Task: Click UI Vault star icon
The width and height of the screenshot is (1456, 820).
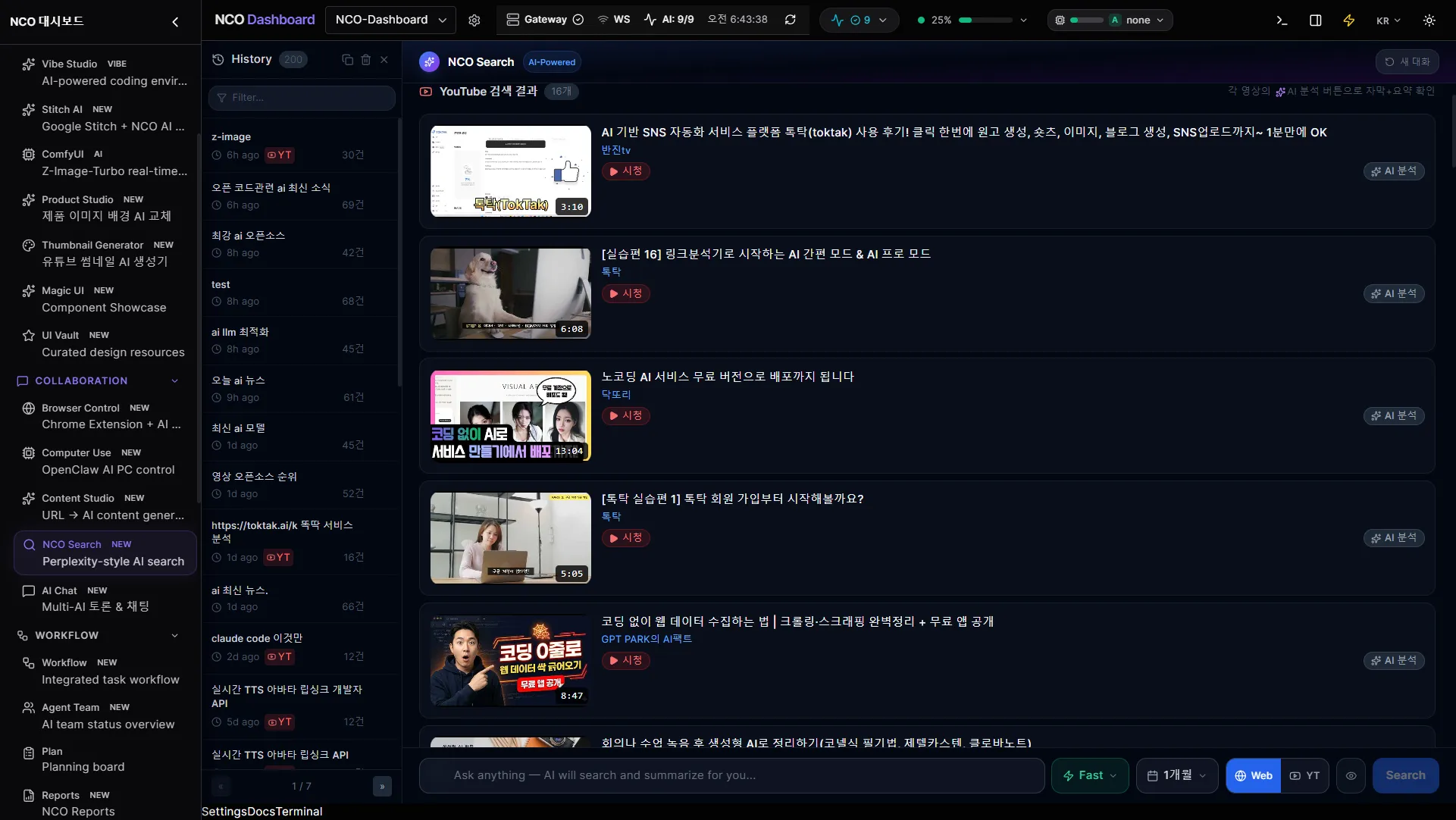Action: (x=29, y=336)
